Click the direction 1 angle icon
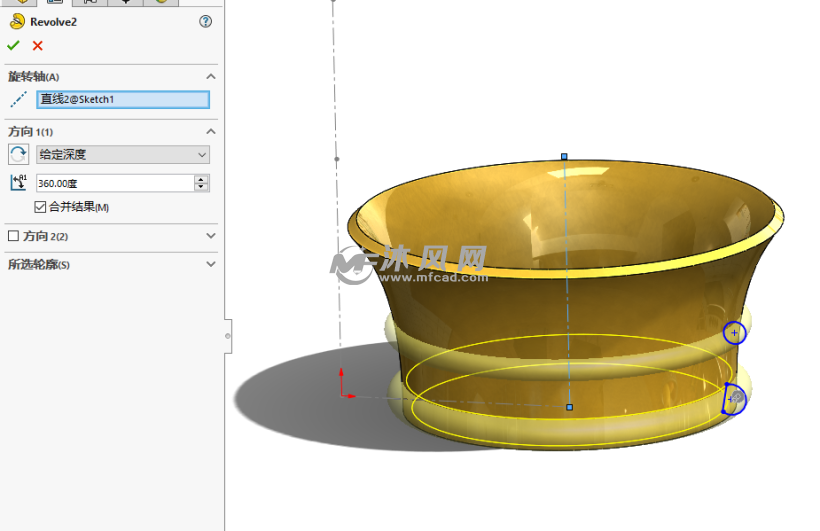The width and height of the screenshot is (820, 531). [18, 183]
